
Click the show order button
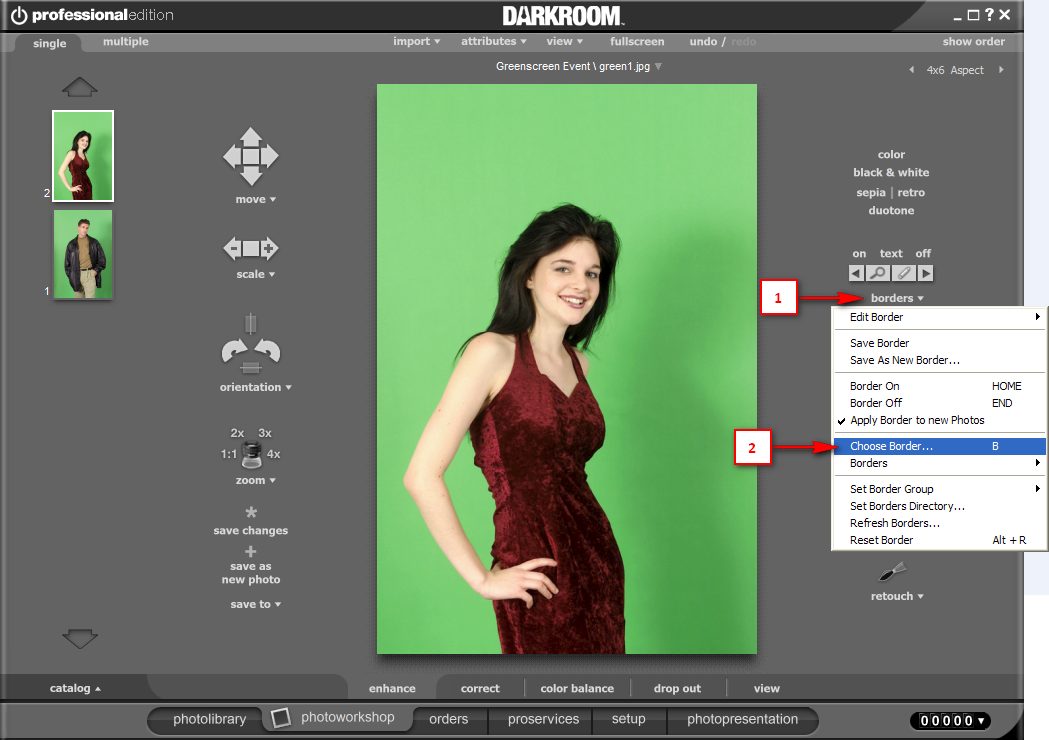[973, 41]
